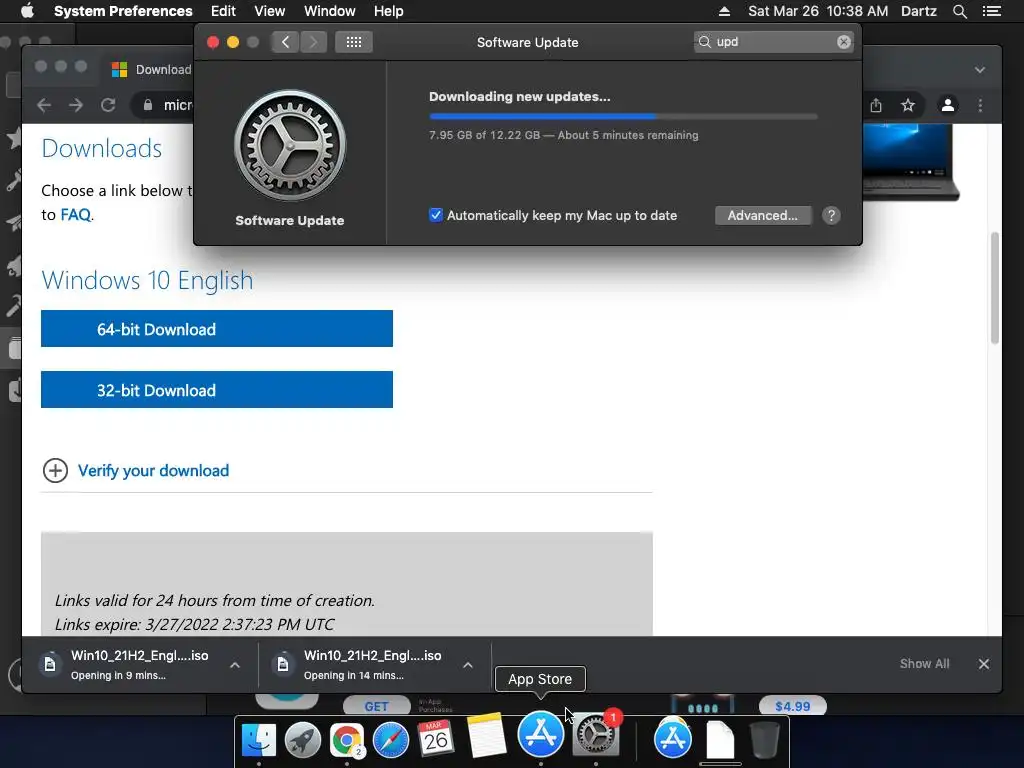
Task: Reload the Chrome page
Action: [108, 105]
